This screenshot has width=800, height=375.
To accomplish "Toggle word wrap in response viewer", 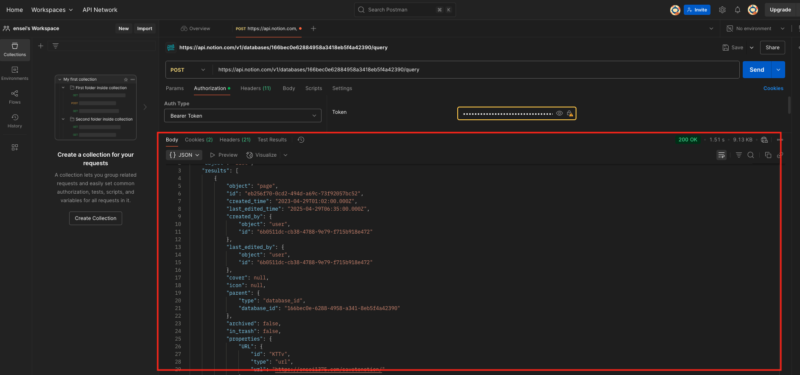I will pos(721,155).
